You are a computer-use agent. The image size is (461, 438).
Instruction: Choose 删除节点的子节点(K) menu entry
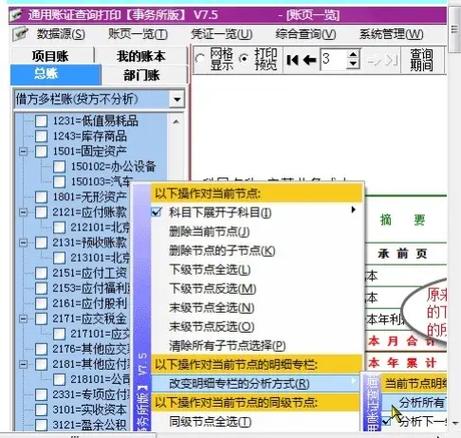[257, 250]
